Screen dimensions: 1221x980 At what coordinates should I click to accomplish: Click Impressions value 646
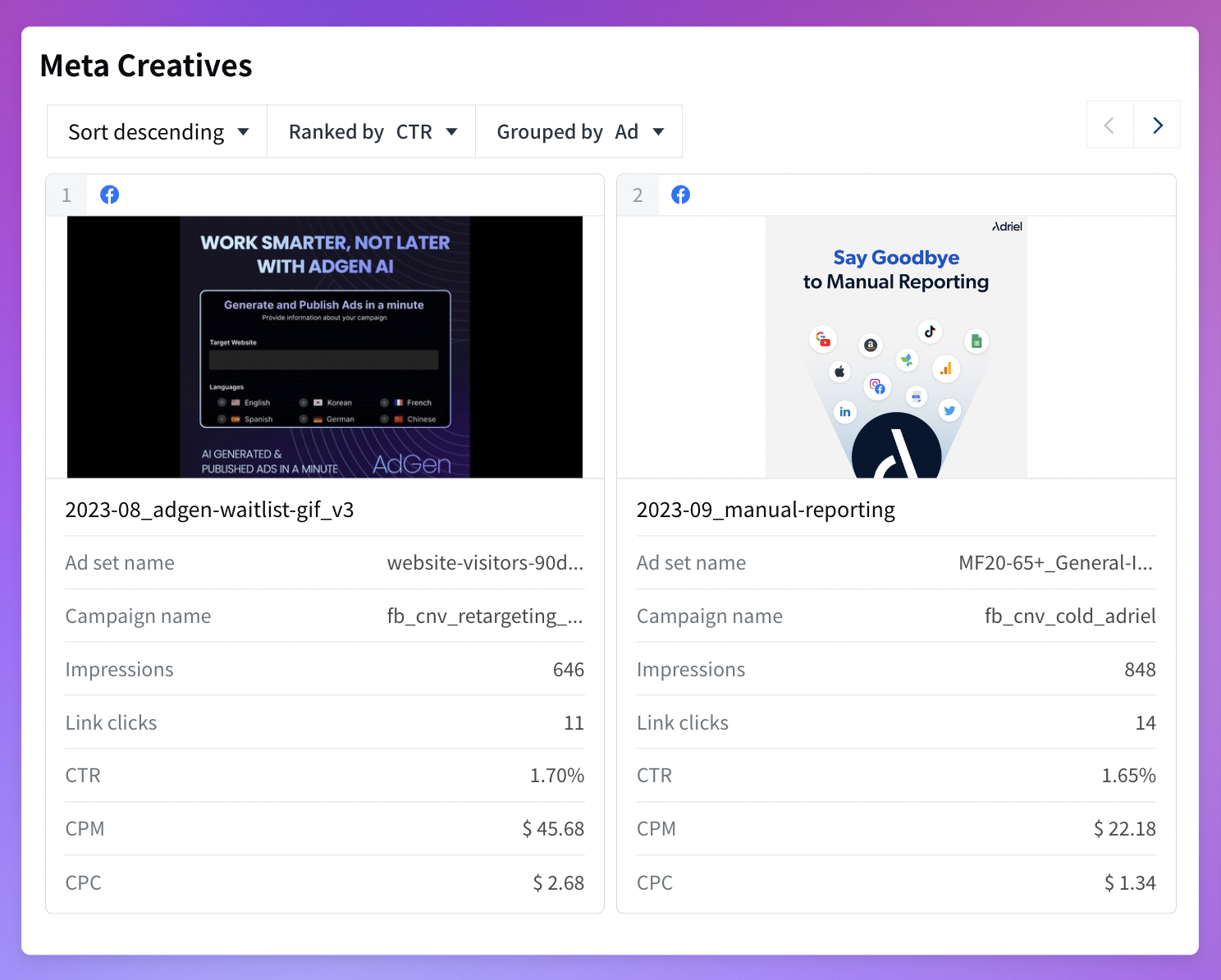(x=569, y=670)
